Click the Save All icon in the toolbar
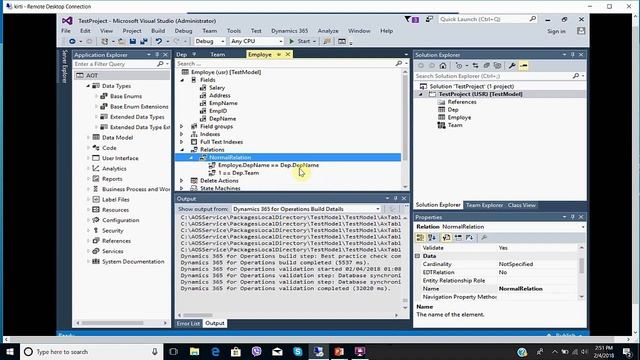The width and height of the screenshot is (640, 360). pyautogui.click(x=144, y=41)
